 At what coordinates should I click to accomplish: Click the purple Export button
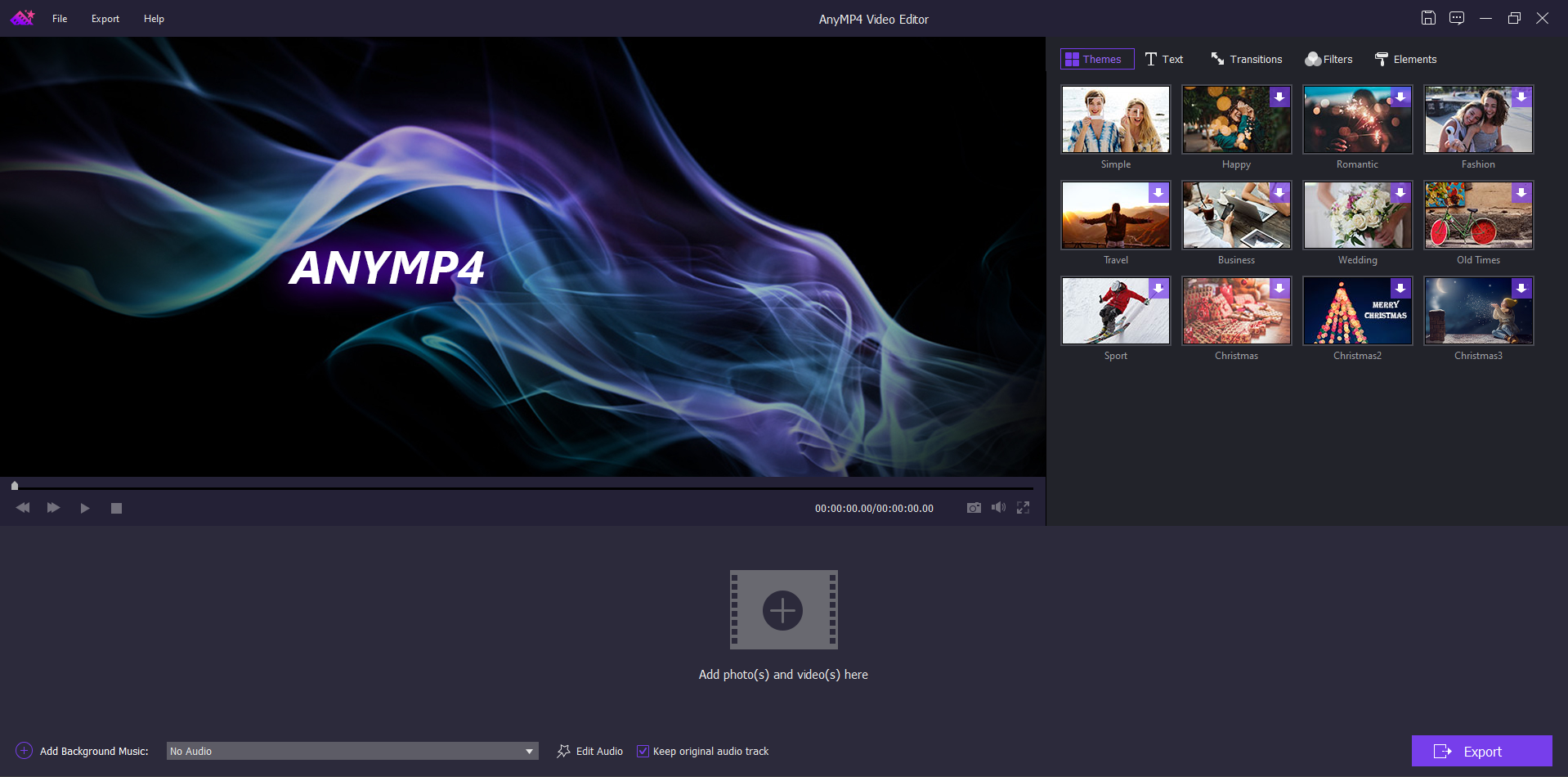(x=1481, y=751)
